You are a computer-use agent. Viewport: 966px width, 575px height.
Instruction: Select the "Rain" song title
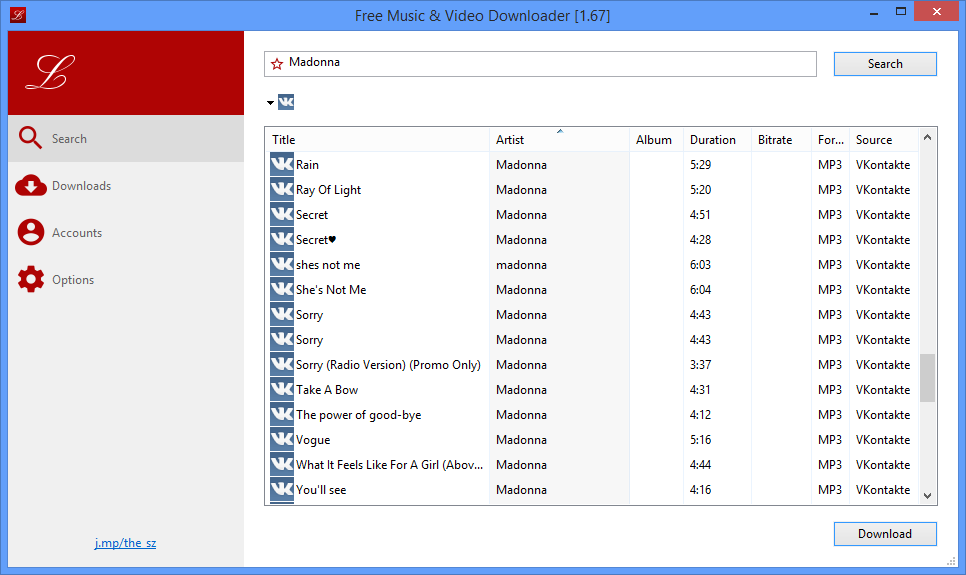pos(307,165)
